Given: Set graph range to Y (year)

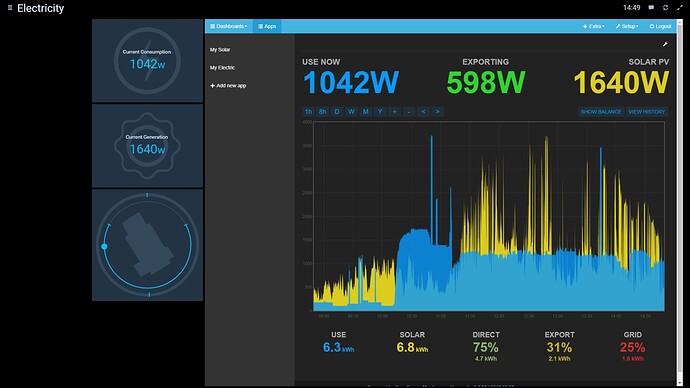Looking at the screenshot, I should [380, 112].
